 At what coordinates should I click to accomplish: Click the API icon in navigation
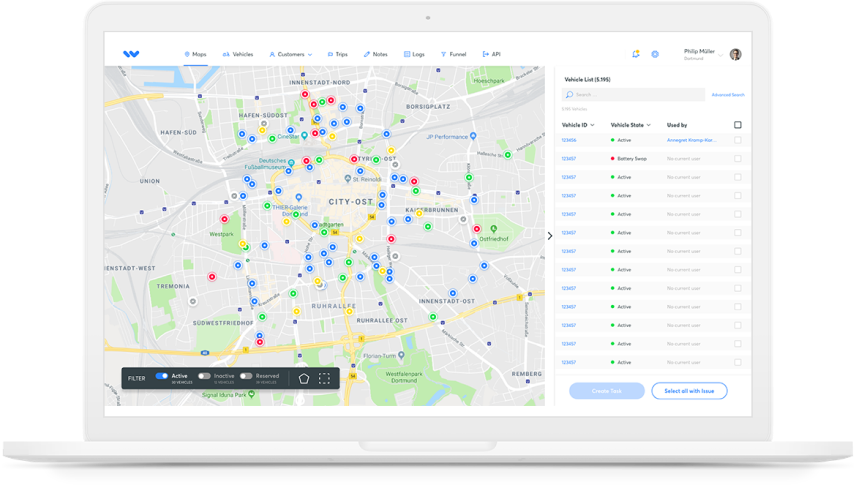(x=485, y=54)
